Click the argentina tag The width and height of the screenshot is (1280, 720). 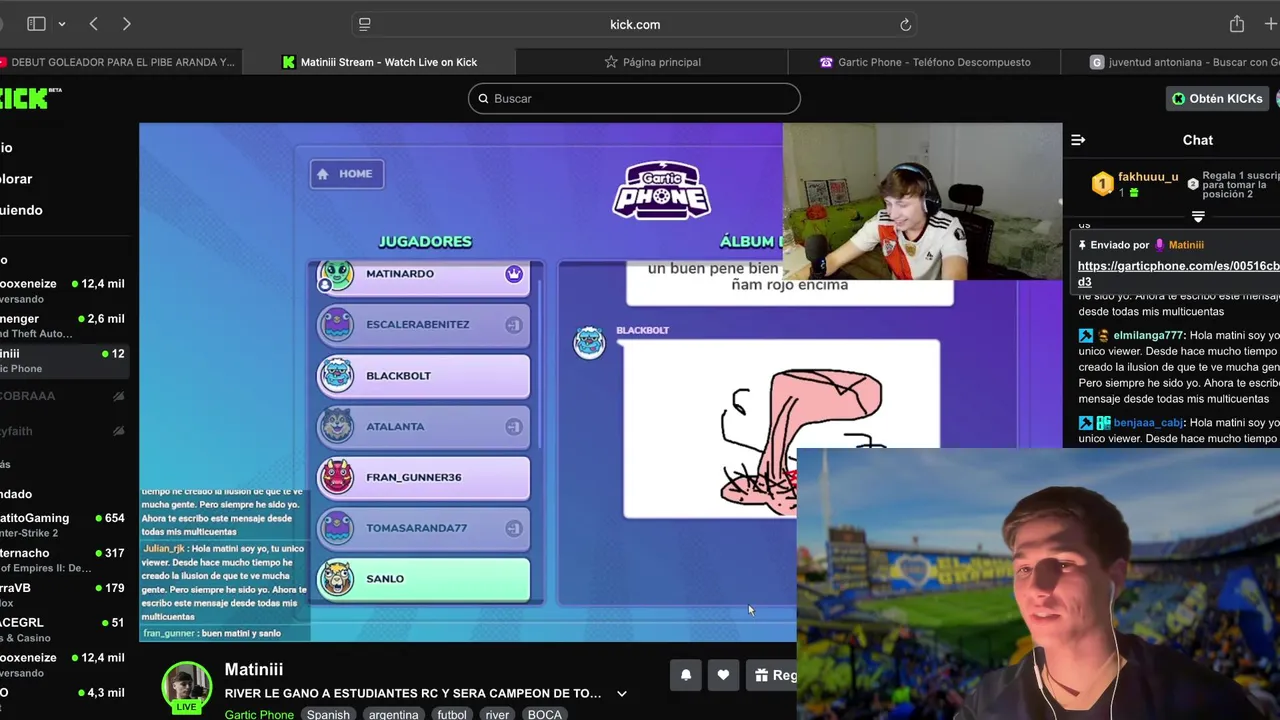(394, 714)
